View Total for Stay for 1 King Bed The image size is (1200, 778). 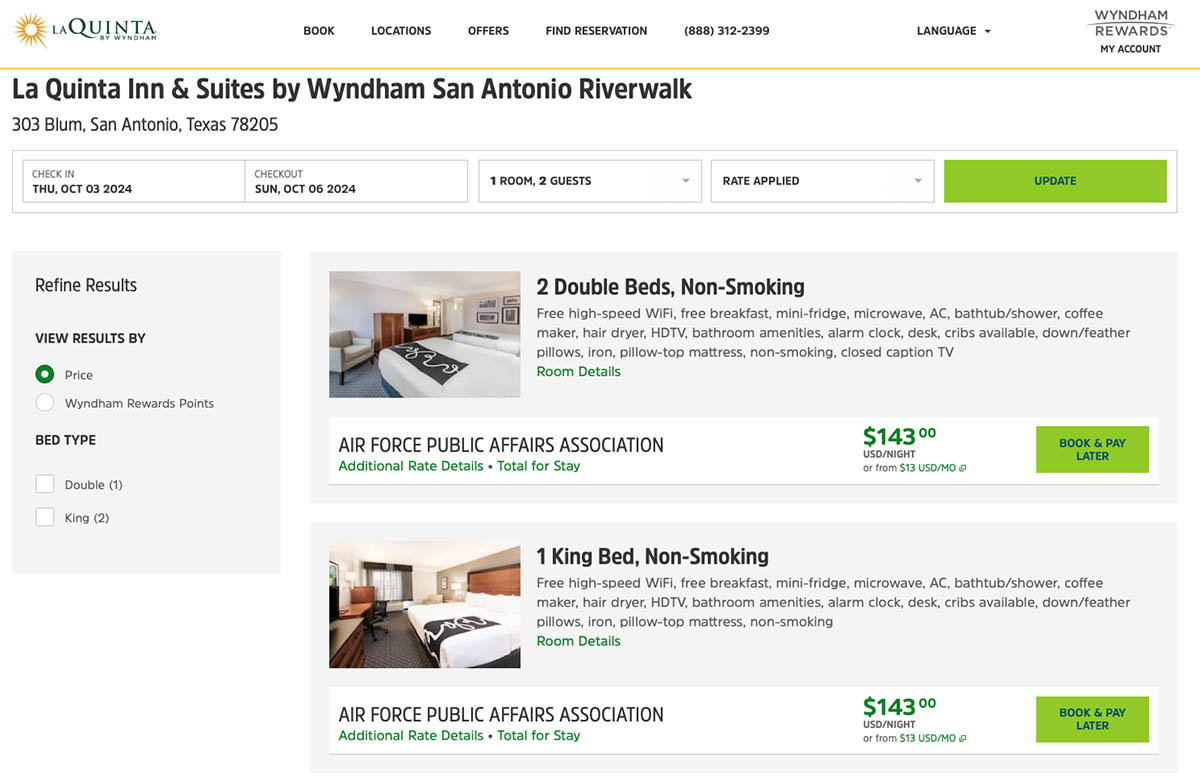[x=539, y=735]
